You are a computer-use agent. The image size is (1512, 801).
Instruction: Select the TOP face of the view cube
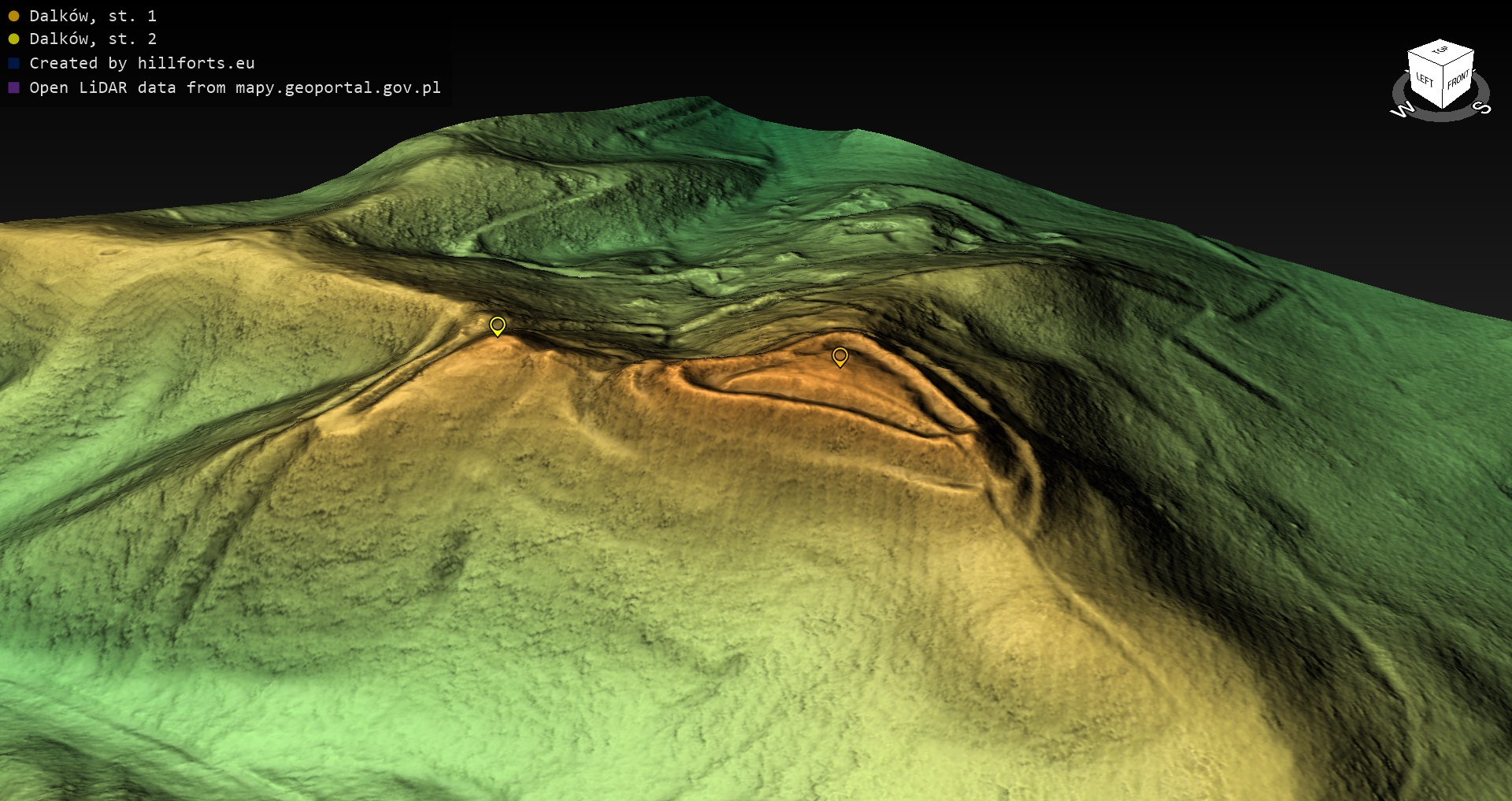coord(1440,51)
